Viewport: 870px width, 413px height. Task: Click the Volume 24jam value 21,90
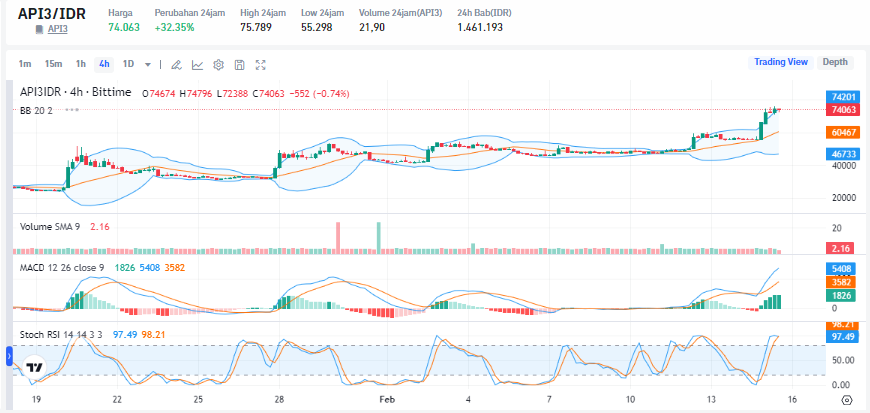coord(372,27)
